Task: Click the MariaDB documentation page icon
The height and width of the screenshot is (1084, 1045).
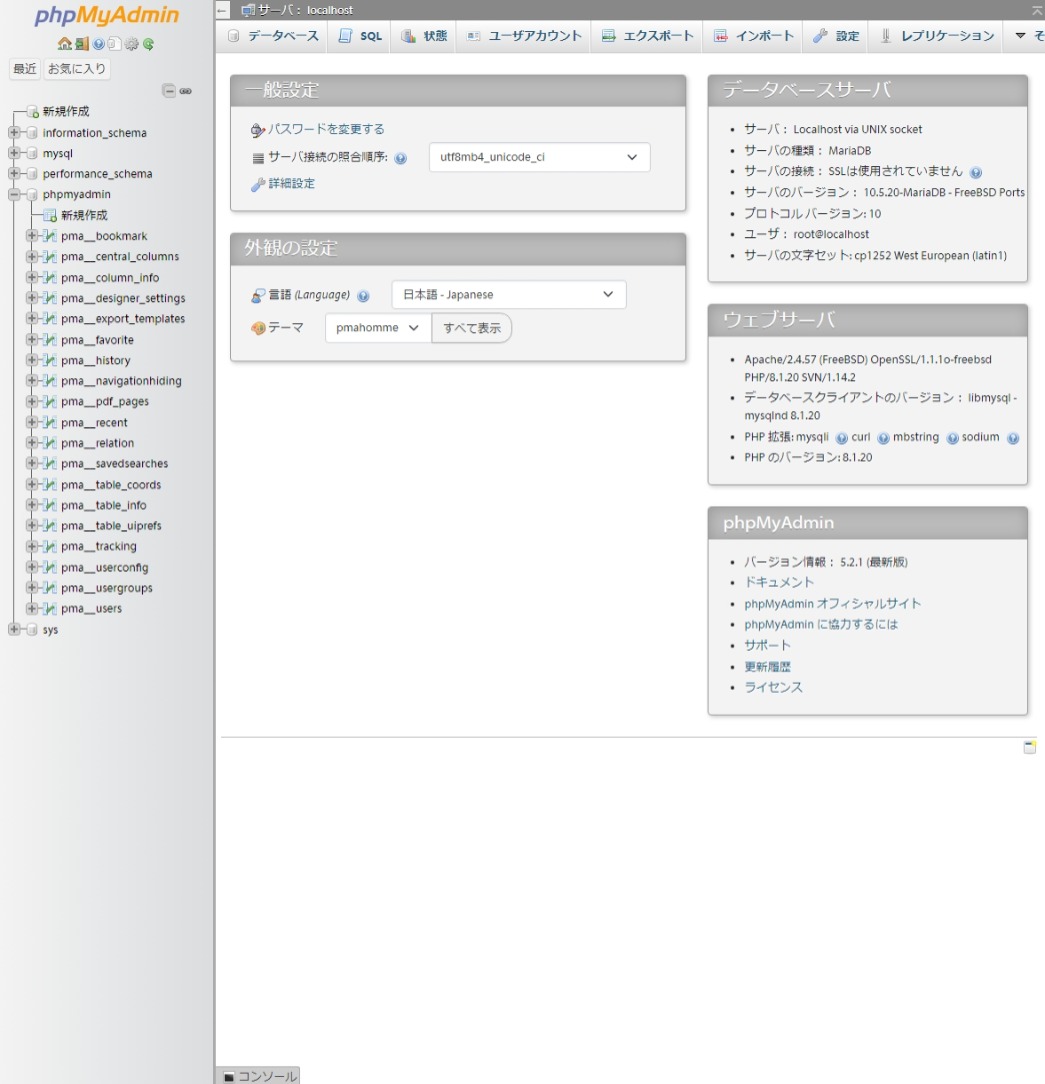Action: pyautogui.click(x=115, y=44)
